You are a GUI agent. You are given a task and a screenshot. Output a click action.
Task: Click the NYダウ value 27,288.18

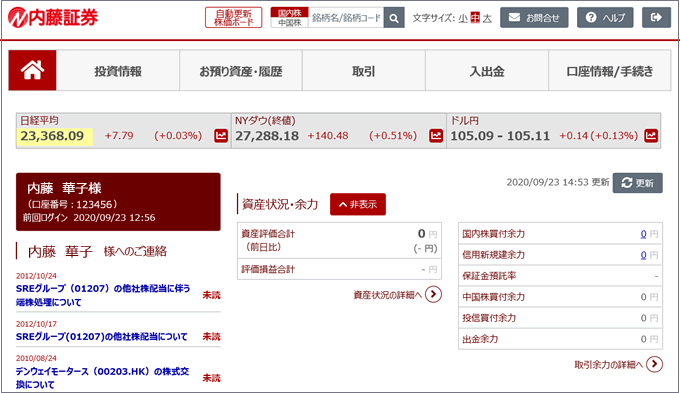coord(267,136)
